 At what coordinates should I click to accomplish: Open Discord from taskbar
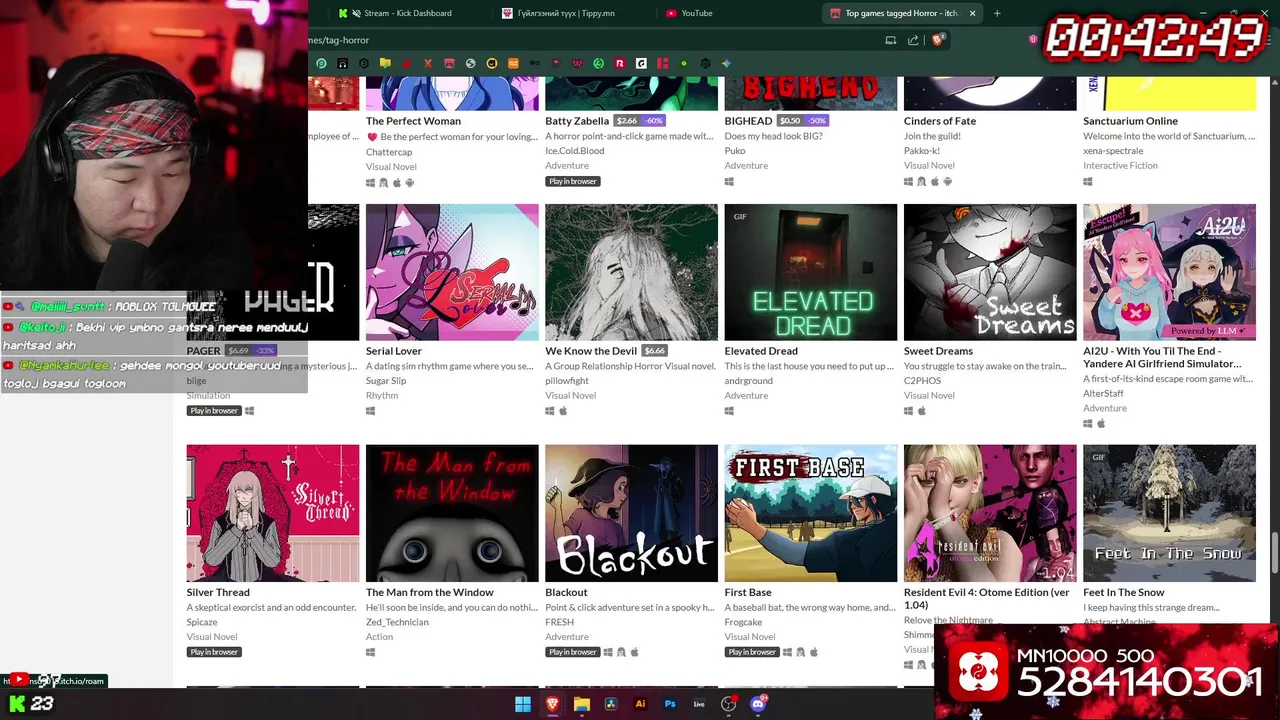[x=759, y=704]
